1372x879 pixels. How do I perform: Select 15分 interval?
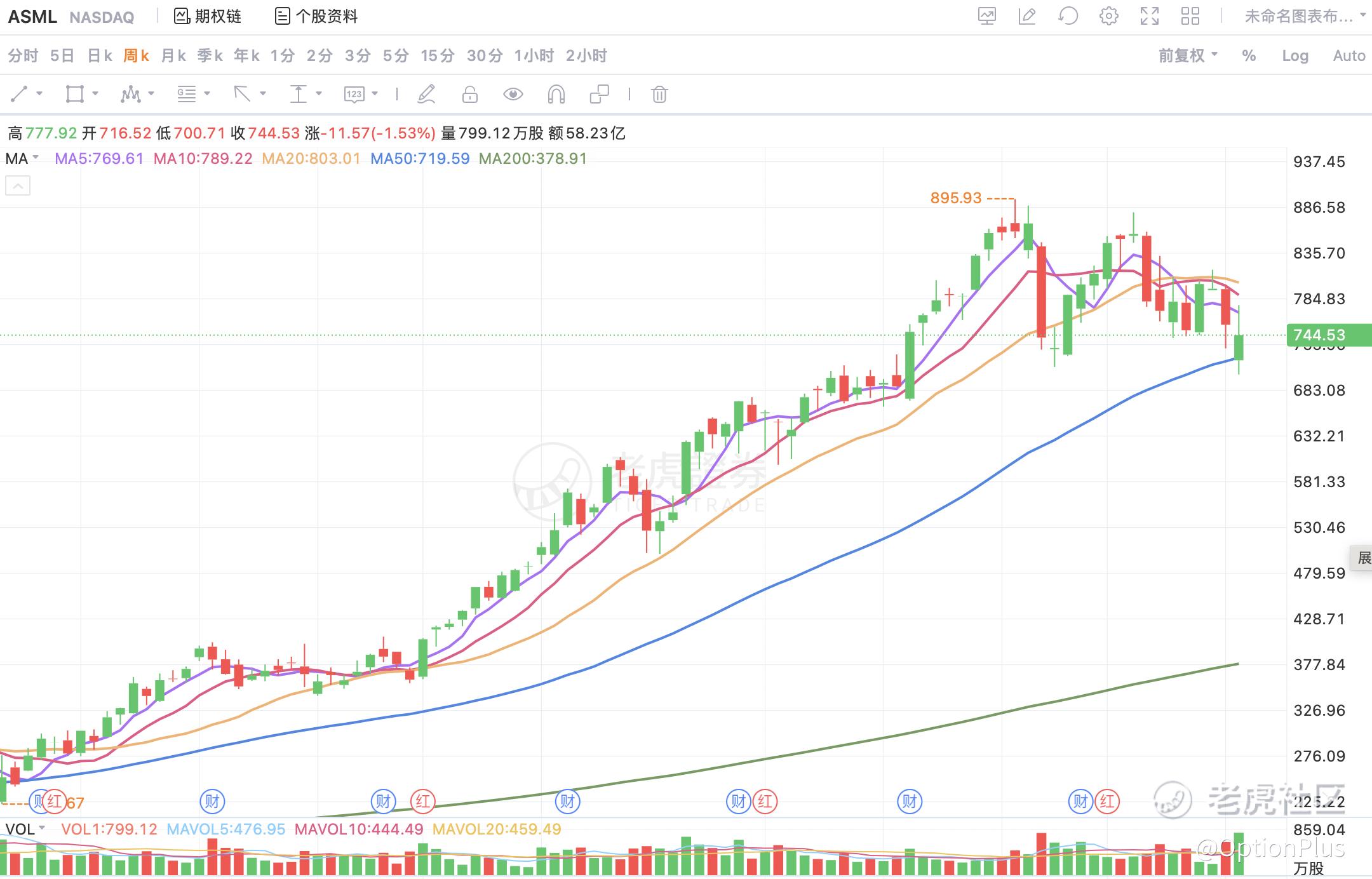[438, 56]
